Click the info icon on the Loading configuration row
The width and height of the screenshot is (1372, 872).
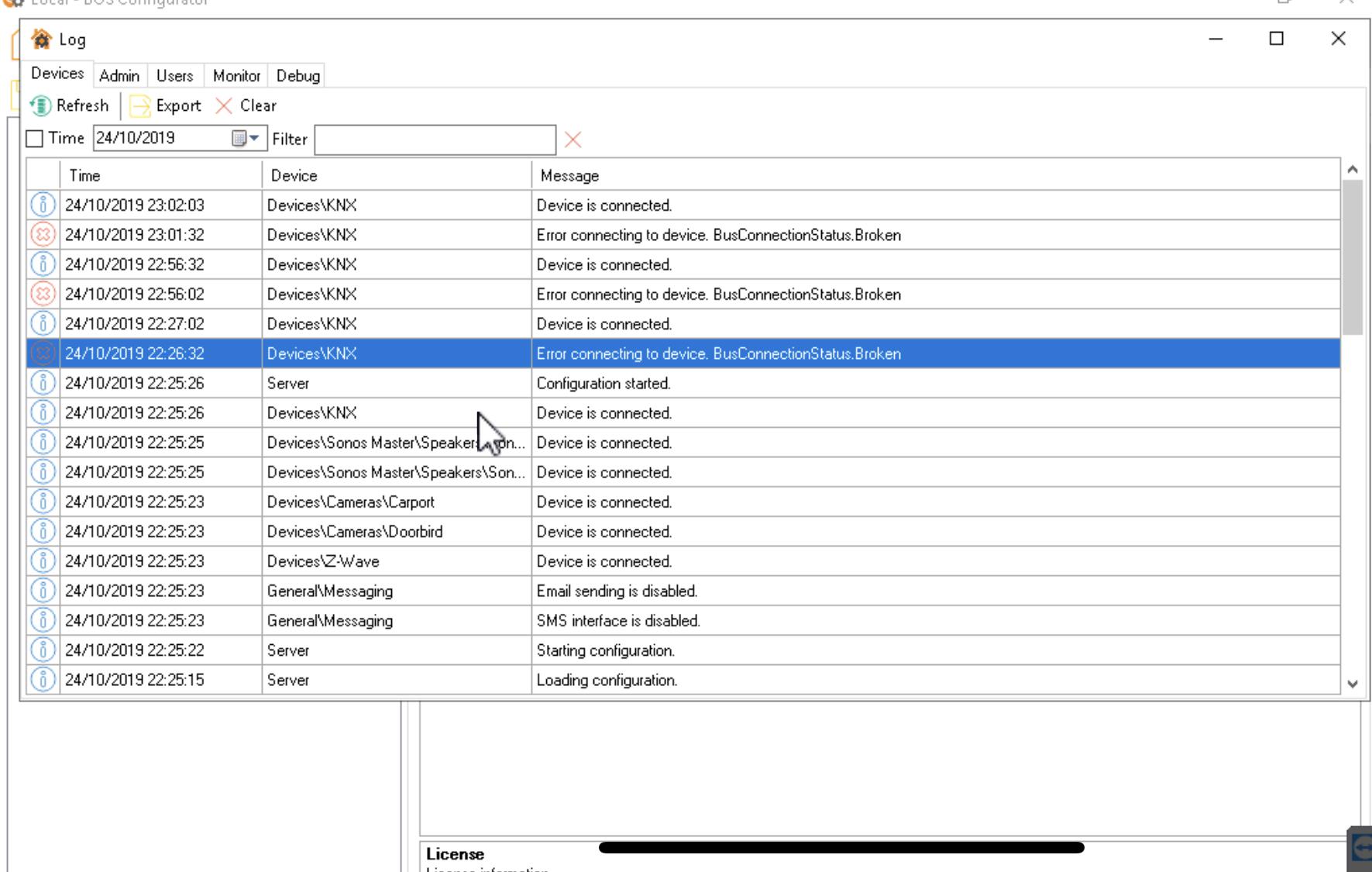tap(43, 680)
